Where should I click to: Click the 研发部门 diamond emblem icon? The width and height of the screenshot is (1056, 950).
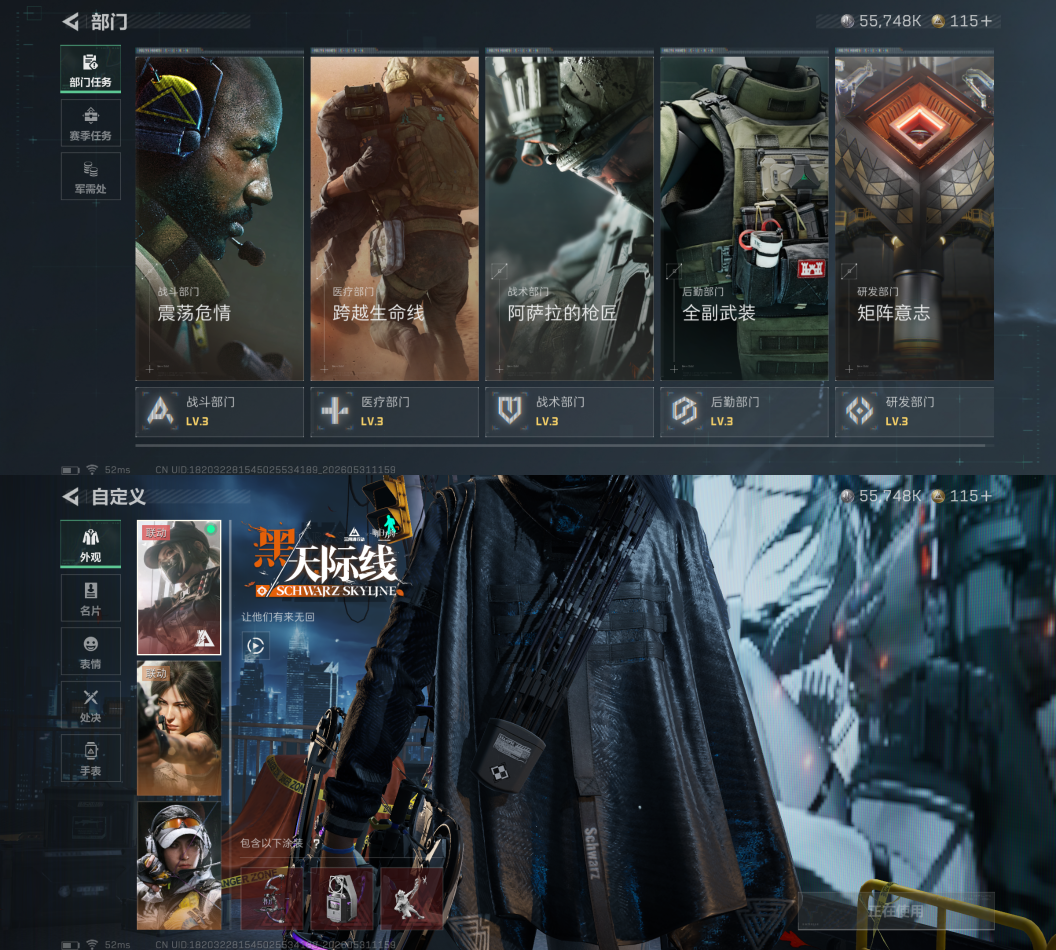859,411
